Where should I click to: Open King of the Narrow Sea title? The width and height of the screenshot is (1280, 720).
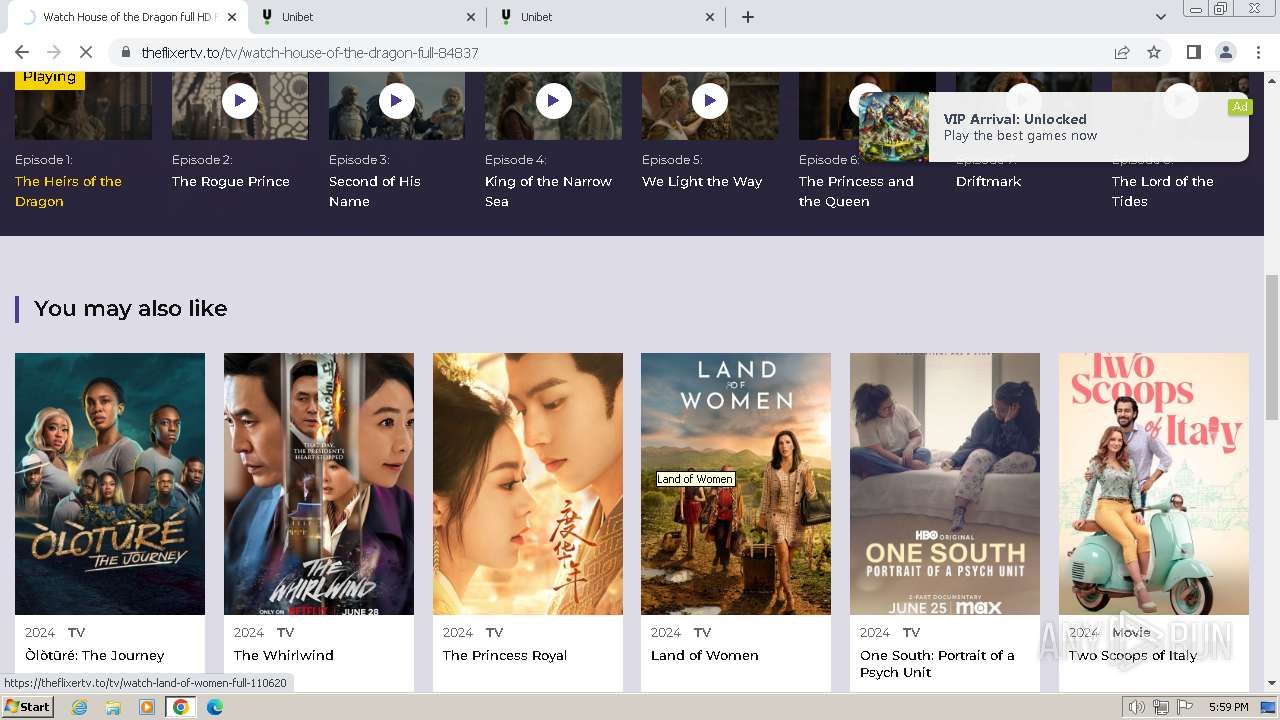(x=548, y=191)
